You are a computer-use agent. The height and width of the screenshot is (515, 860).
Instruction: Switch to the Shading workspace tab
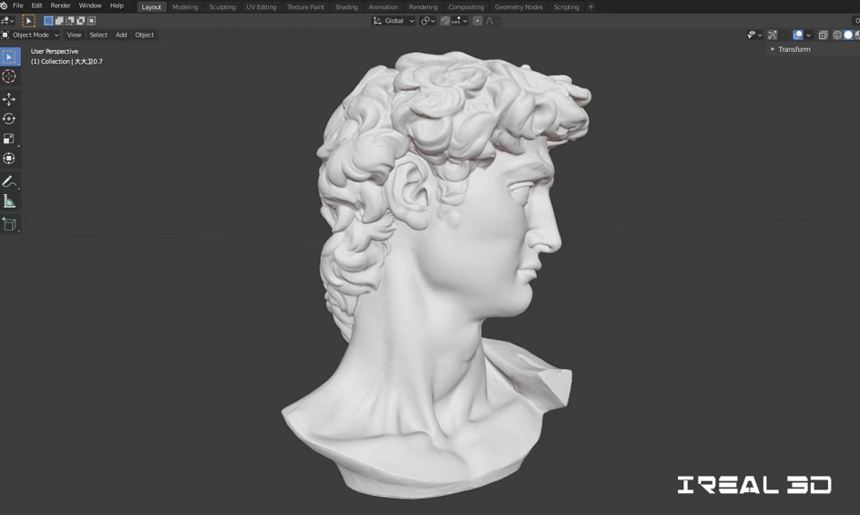[346, 7]
